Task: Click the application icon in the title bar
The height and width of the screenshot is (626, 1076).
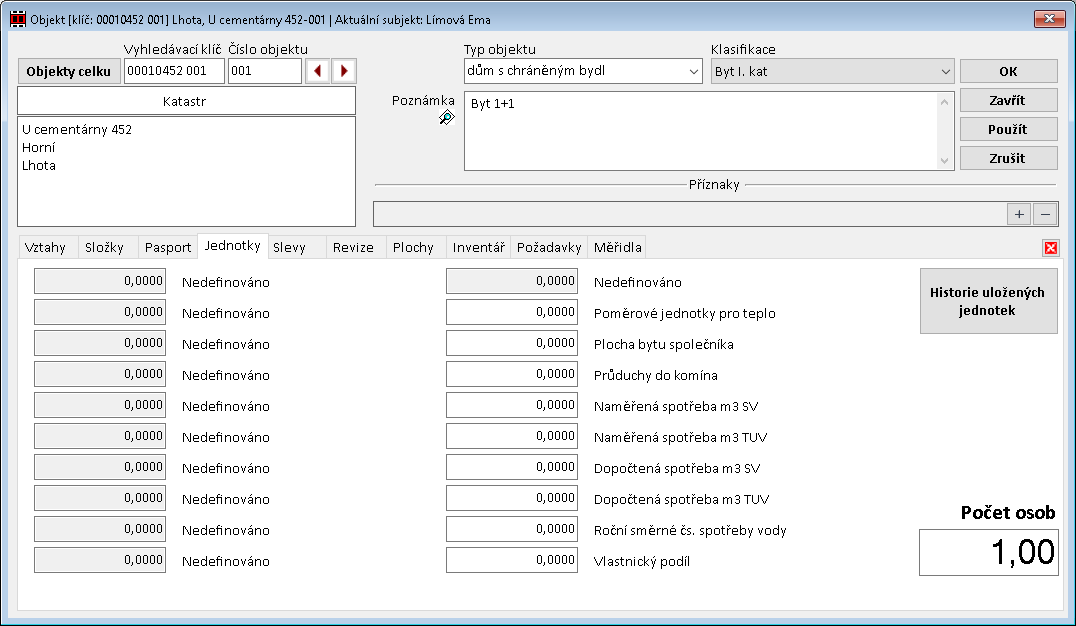Action: coord(16,19)
